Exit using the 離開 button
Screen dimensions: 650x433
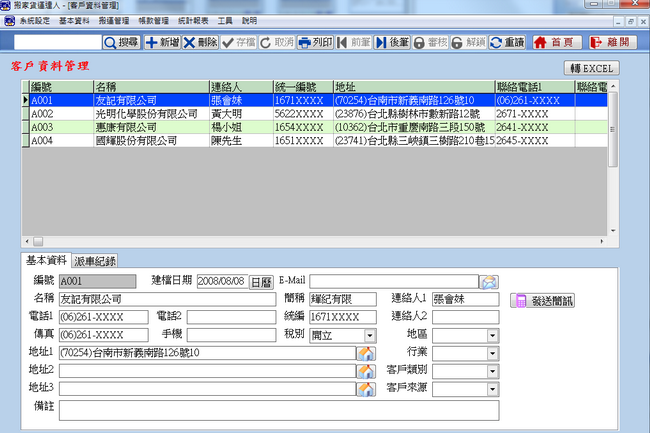coord(613,42)
